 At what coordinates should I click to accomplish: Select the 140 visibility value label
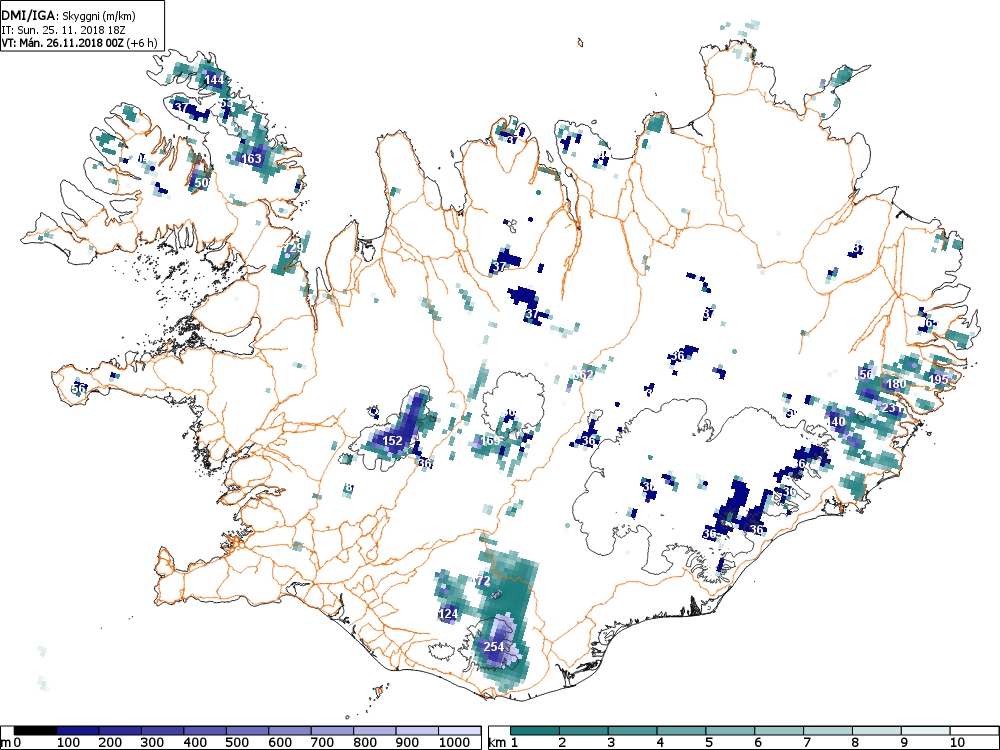pyautogui.click(x=835, y=422)
